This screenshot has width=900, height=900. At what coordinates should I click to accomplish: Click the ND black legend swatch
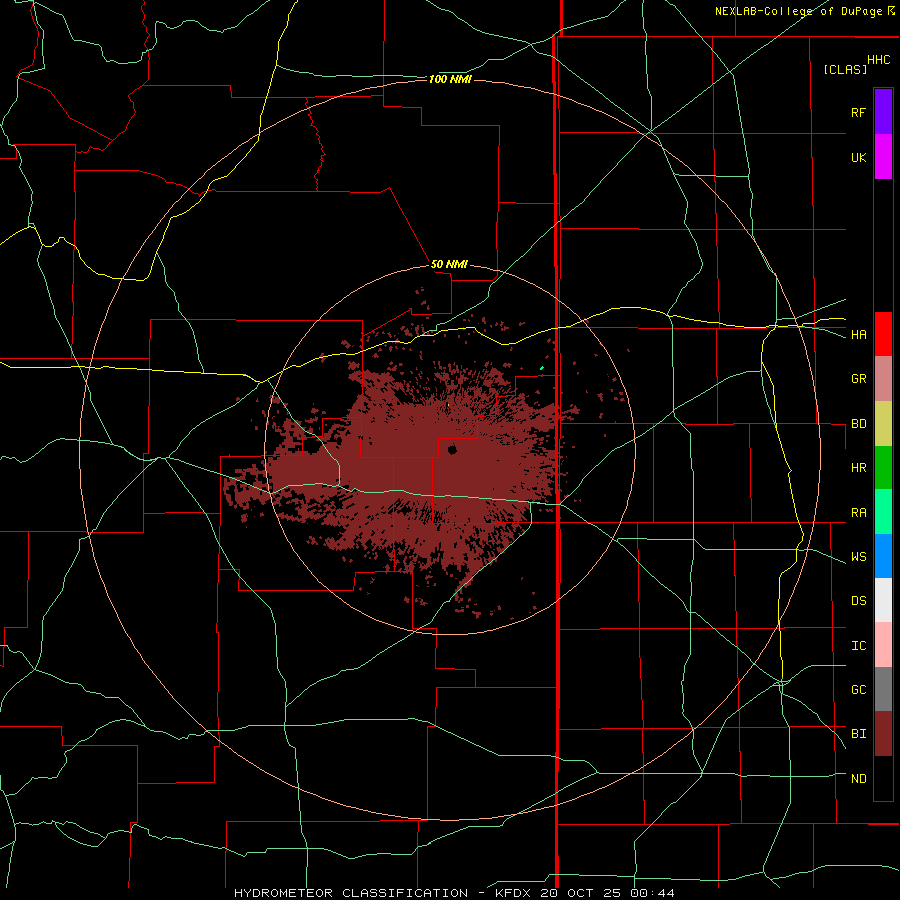point(883,778)
